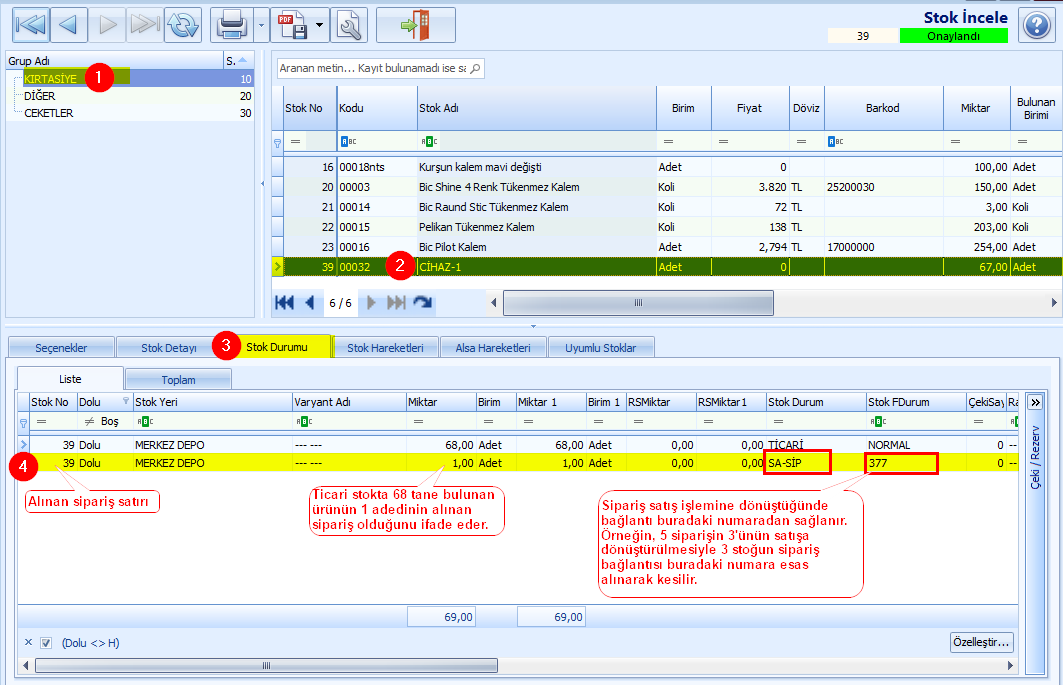The height and width of the screenshot is (685, 1063).
Task: Expand hidden columns with the >> button
Action: pos(1035,402)
